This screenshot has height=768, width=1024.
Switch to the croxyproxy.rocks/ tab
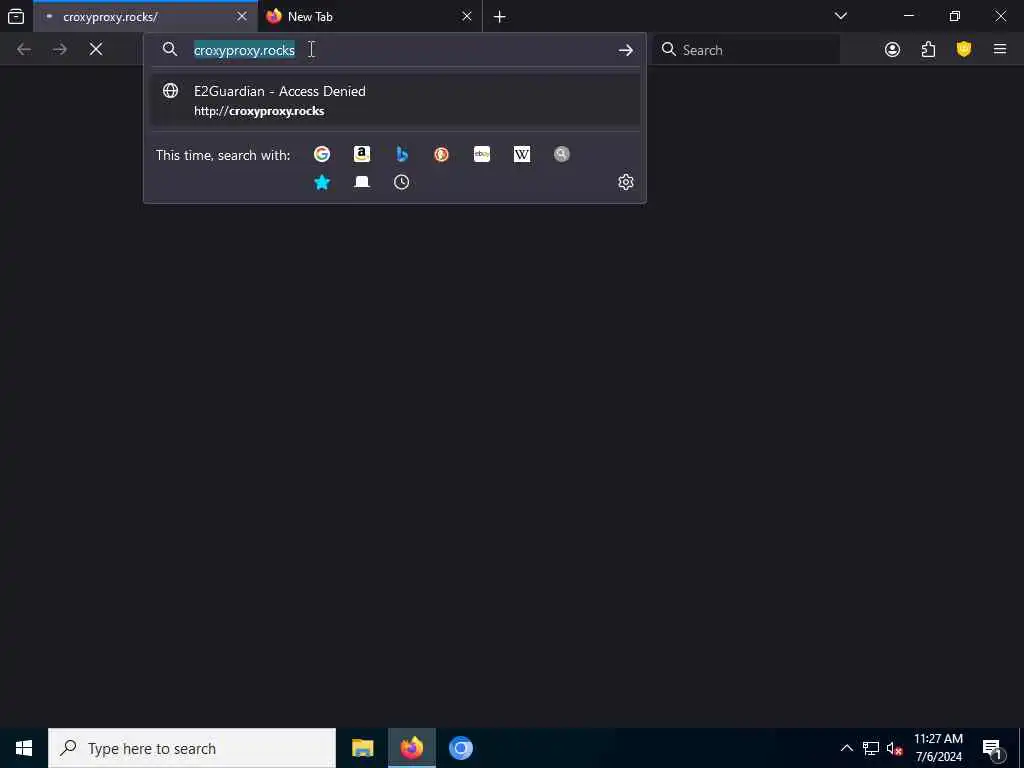pyautogui.click(x=146, y=16)
